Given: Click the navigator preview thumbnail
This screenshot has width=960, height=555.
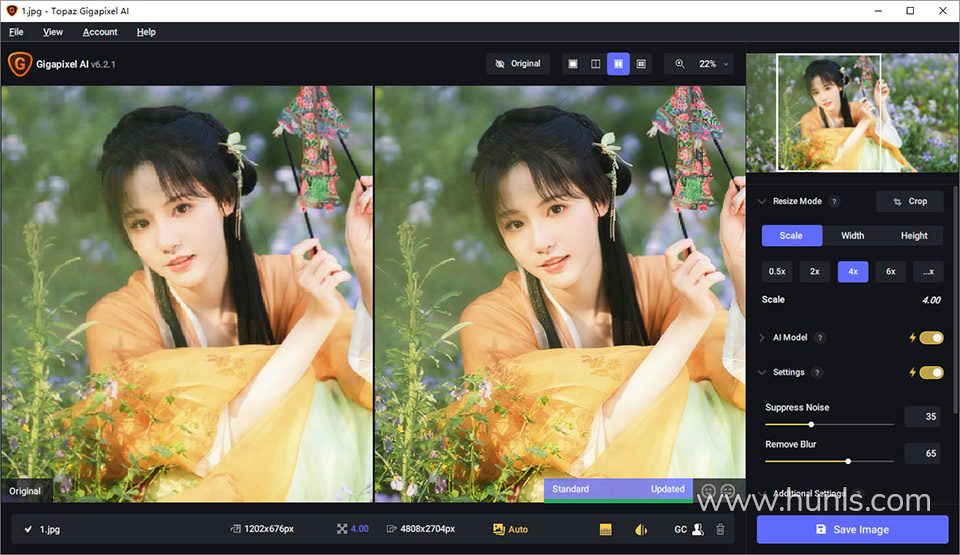Looking at the screenshot, I should 852,112.
